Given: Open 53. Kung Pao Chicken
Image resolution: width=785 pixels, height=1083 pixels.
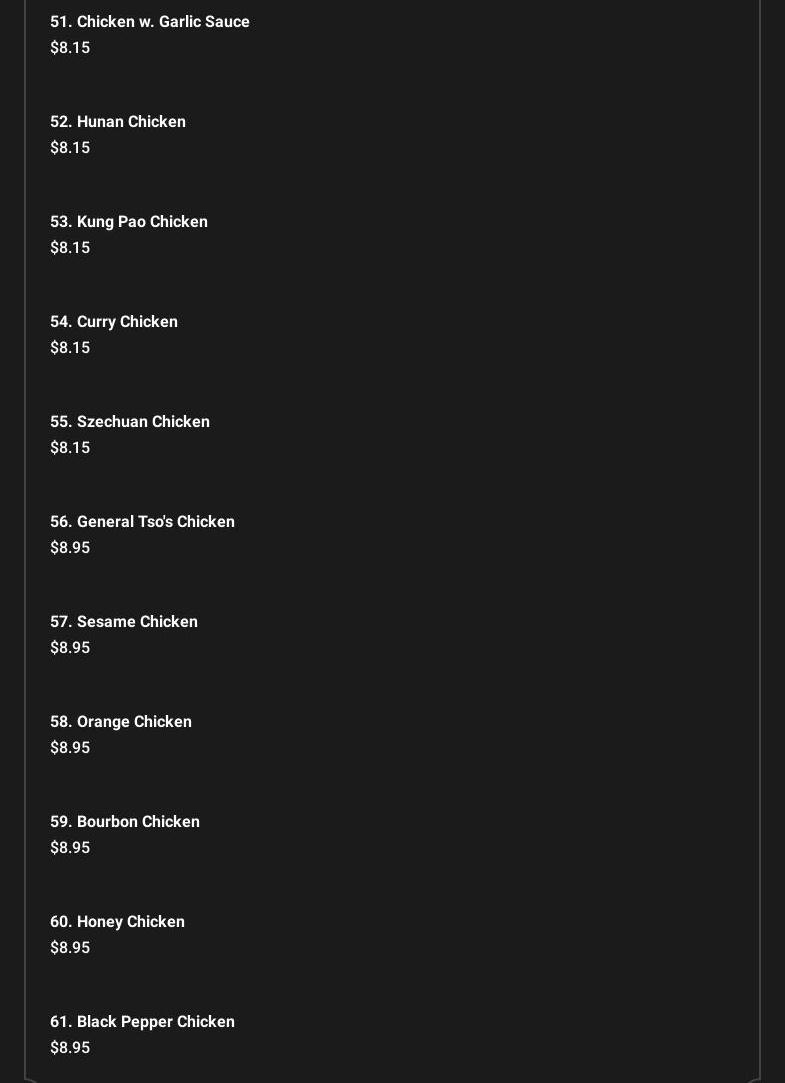Looking at the screenshot, I should click(x=129, y=222).
